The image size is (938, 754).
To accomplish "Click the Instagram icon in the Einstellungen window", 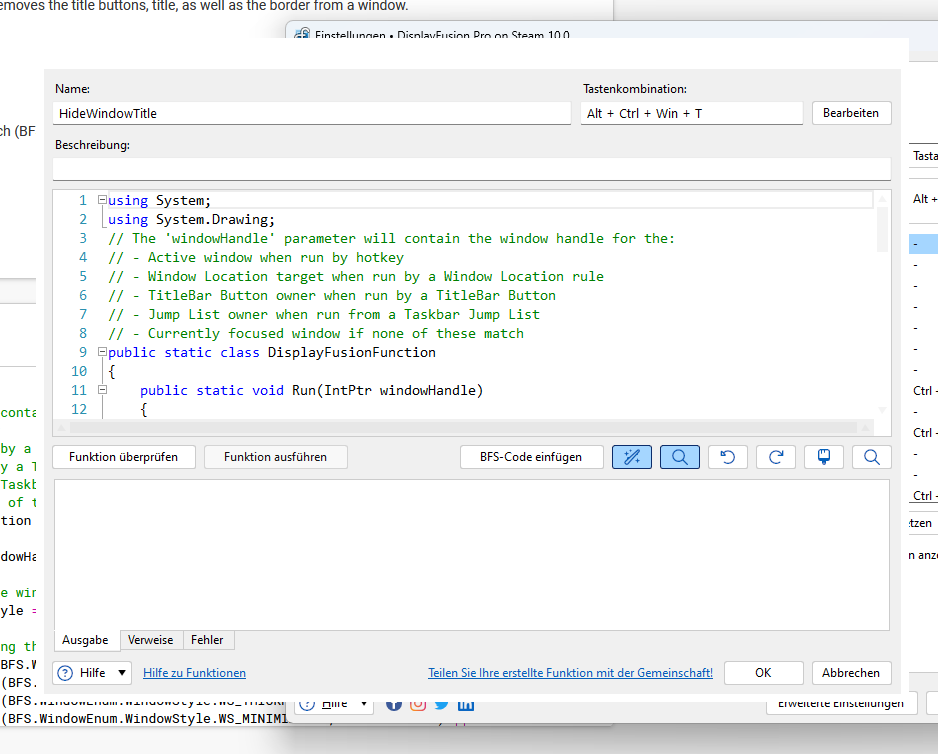I will 418,705.
